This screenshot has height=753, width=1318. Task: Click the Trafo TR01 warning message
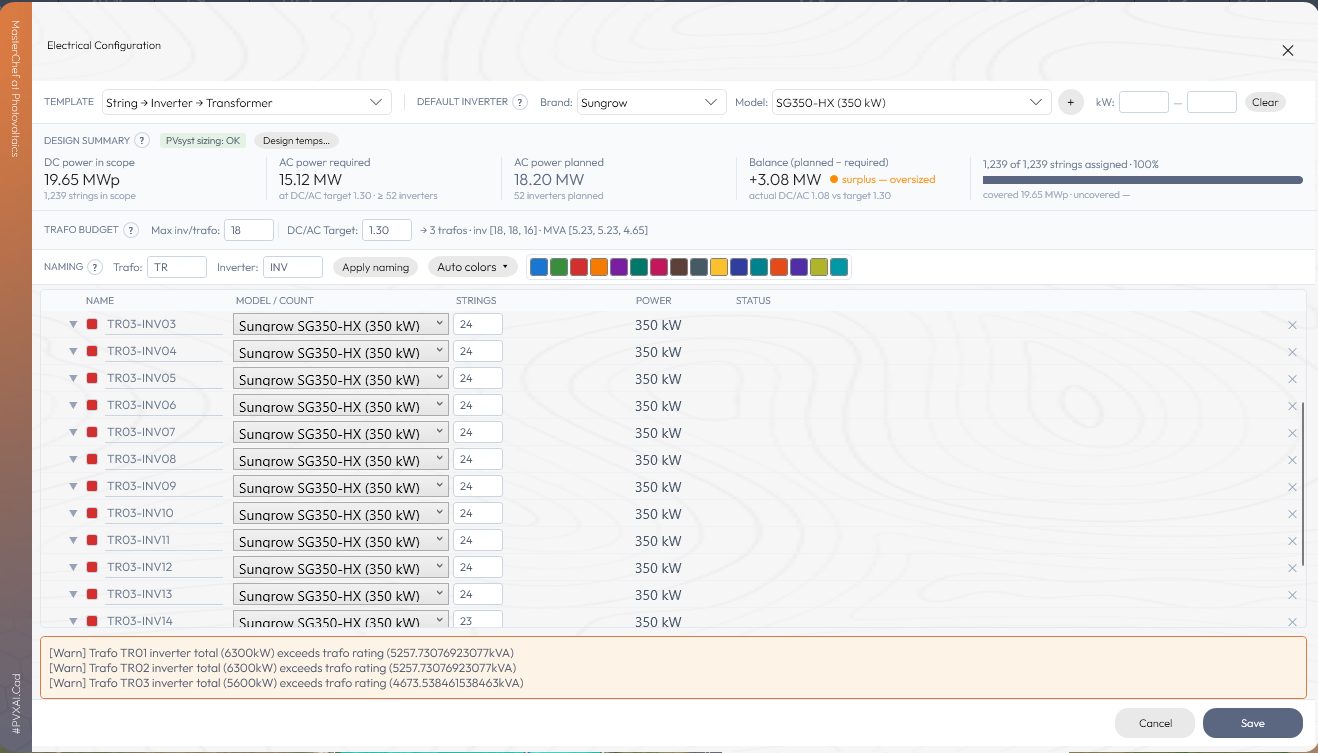click(283, 652)
